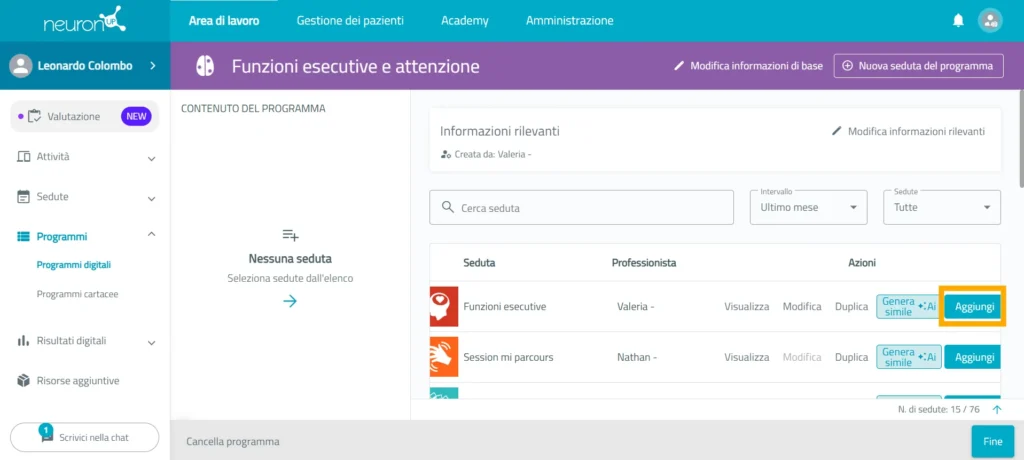1024x460 pixels.
Task: Open patient switcher chevron beside Leonardo Colombo
Action: click(153, 65)
